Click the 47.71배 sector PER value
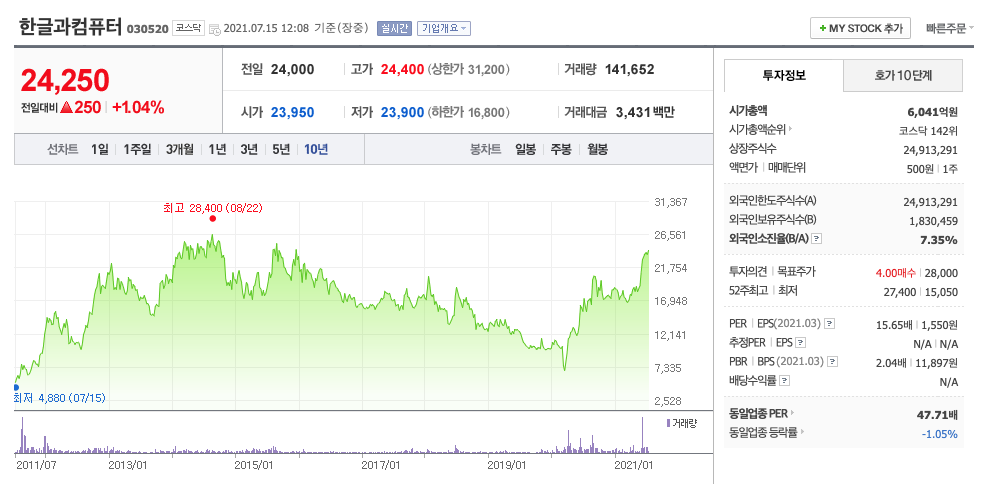This screenshot has width=984, height=484. coord(937,415)
